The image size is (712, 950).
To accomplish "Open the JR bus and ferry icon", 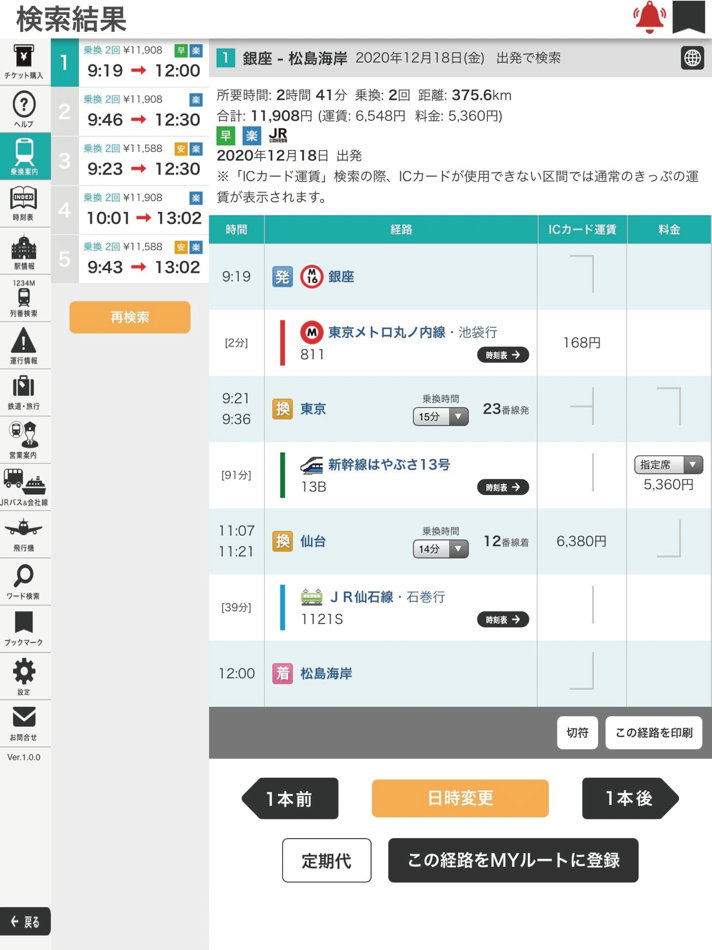I will 24,487.
